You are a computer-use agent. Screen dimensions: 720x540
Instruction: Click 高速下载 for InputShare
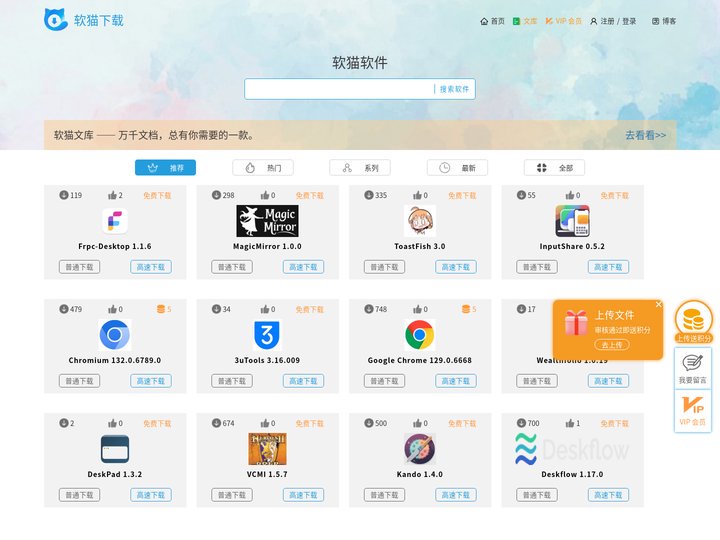coord(608,267)
